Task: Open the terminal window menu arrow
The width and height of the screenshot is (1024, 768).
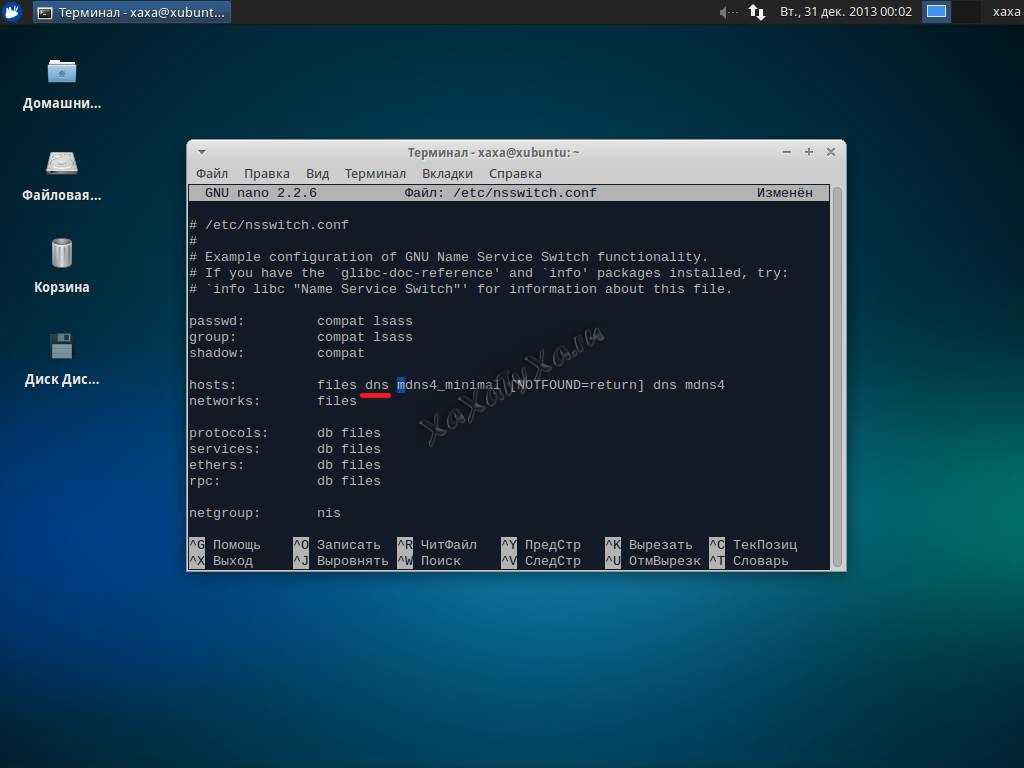Action: [x=201, y=152]
